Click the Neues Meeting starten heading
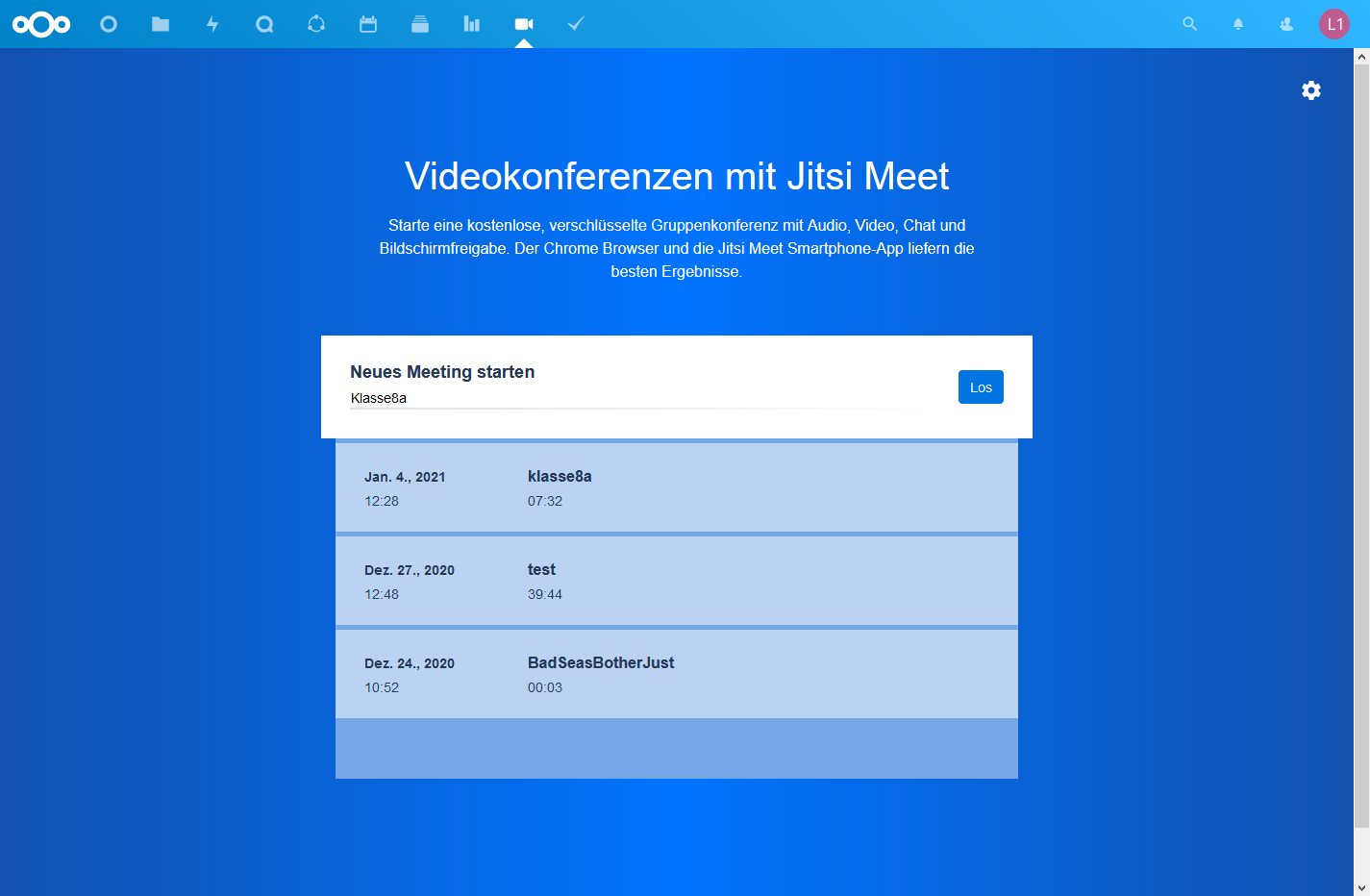Image resolution: width=1370 pixels, height=896 pixels. click(x=442, y=372)
